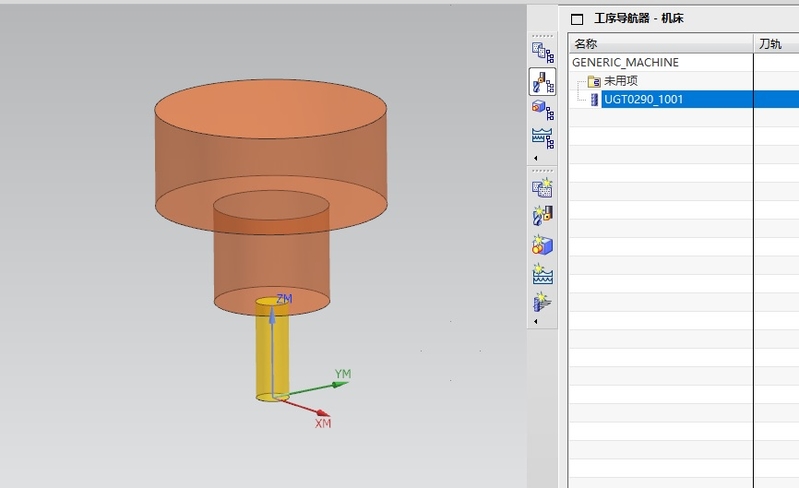Select the Machine Tool View icon
The width and height of the screenshot is (799, 488).
(x=542, y=81)
